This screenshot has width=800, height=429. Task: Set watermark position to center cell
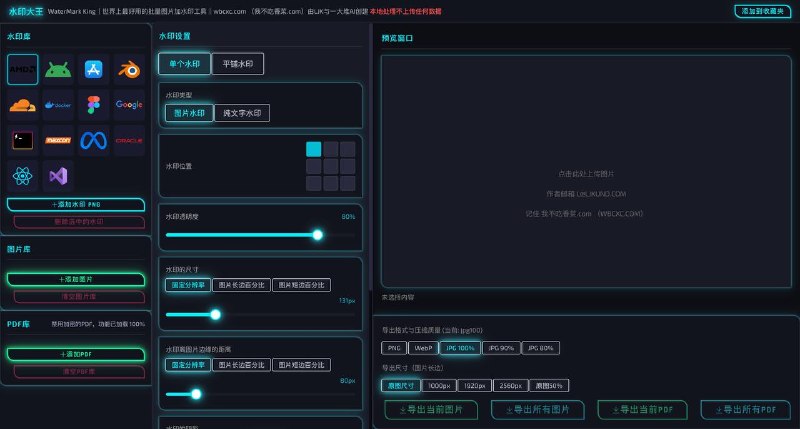click(331, 166)
